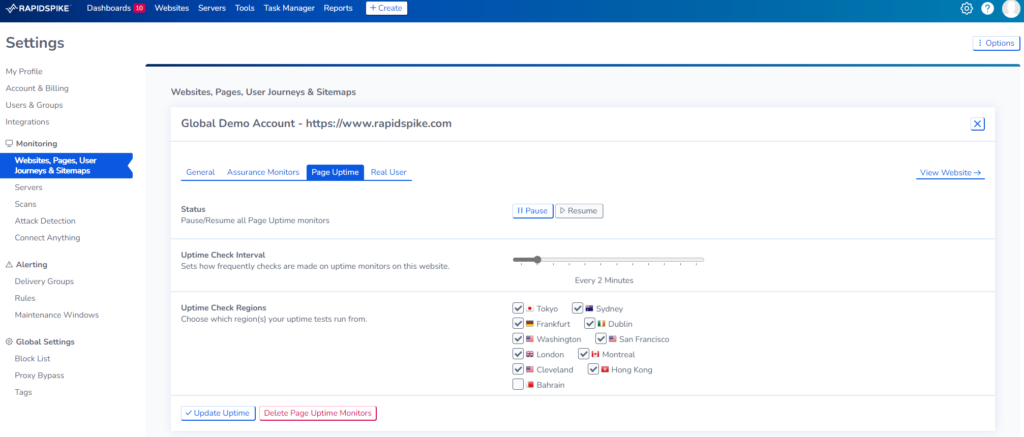This screenshot has width=1024, height=437.
Task: Open alerting Rules
Action: click(x=25, y=298)
